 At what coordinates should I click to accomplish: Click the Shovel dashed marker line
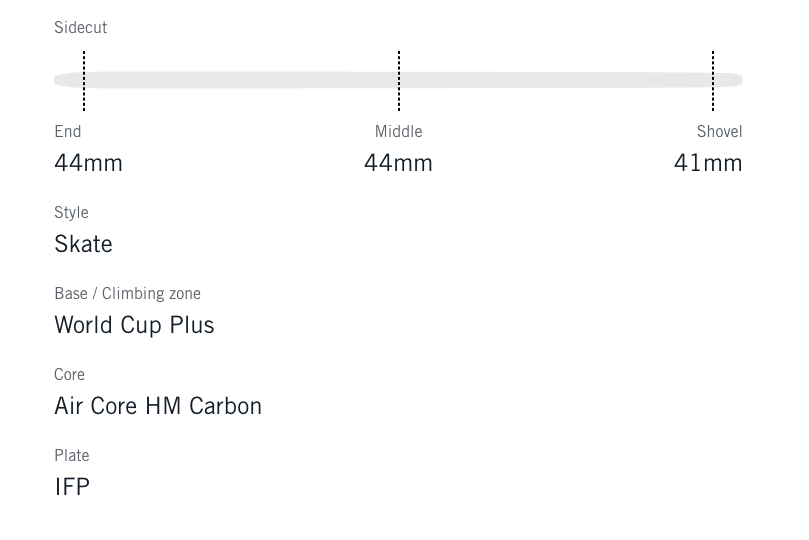pos(713,81)
